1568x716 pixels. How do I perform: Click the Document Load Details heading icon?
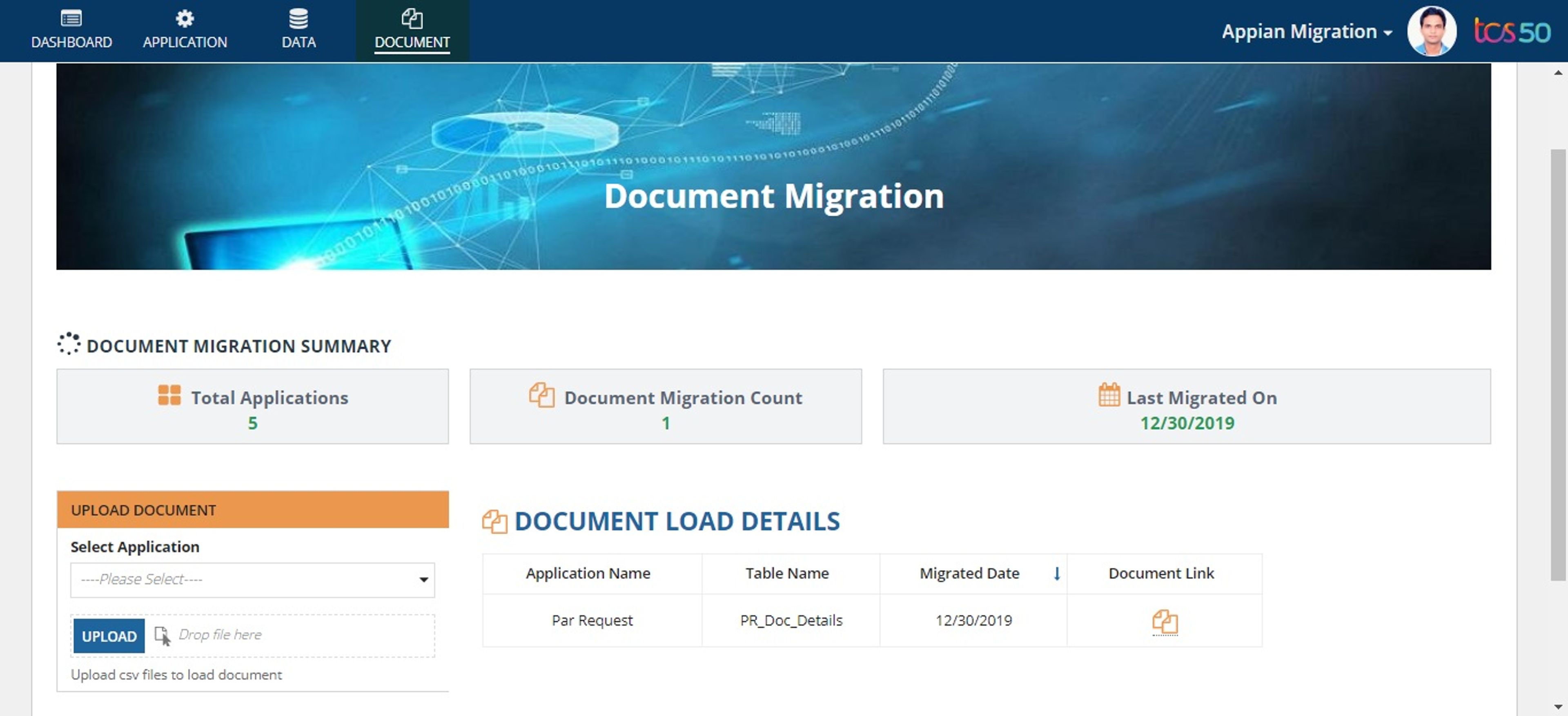pos(494,521)
